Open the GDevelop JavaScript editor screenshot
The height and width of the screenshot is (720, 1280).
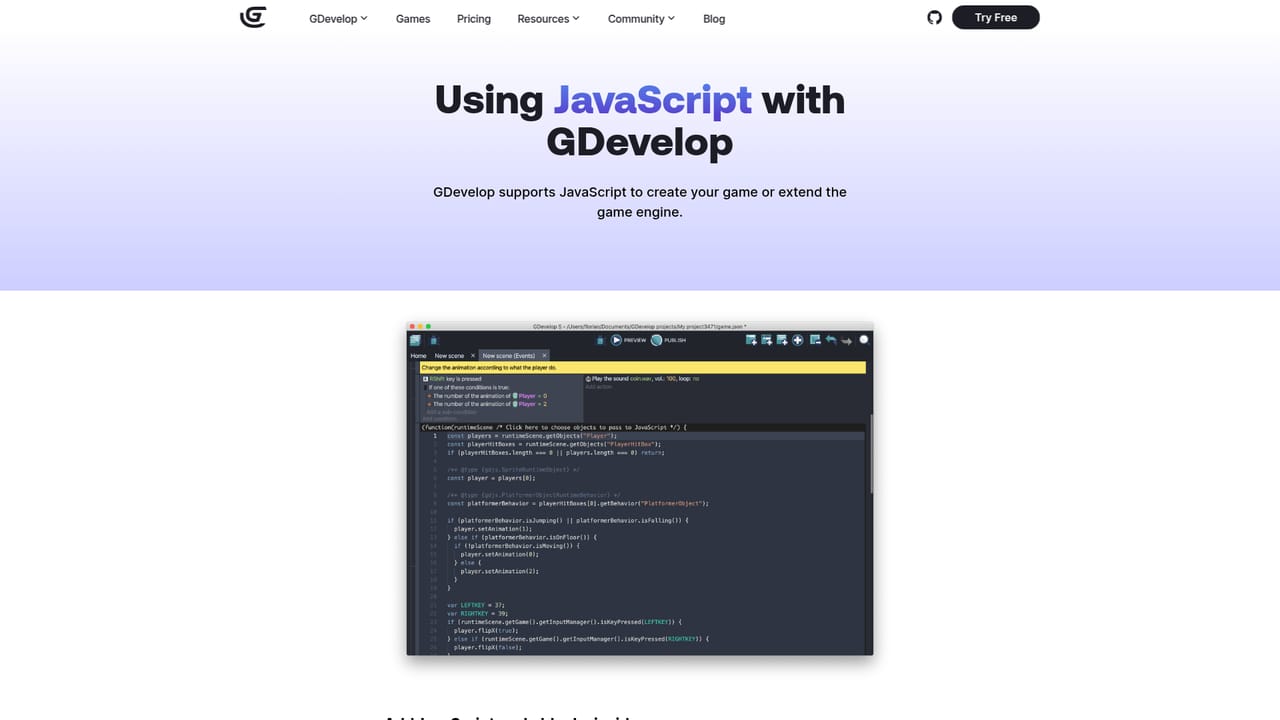point(640,488)
